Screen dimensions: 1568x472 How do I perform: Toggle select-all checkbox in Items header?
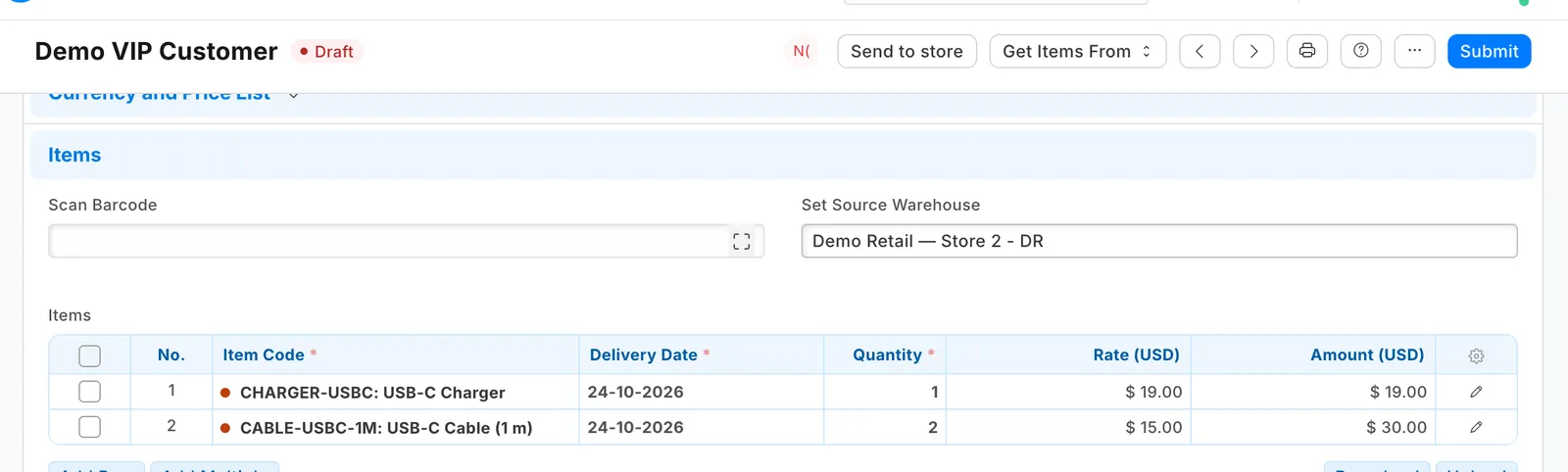tap(89, 355)
